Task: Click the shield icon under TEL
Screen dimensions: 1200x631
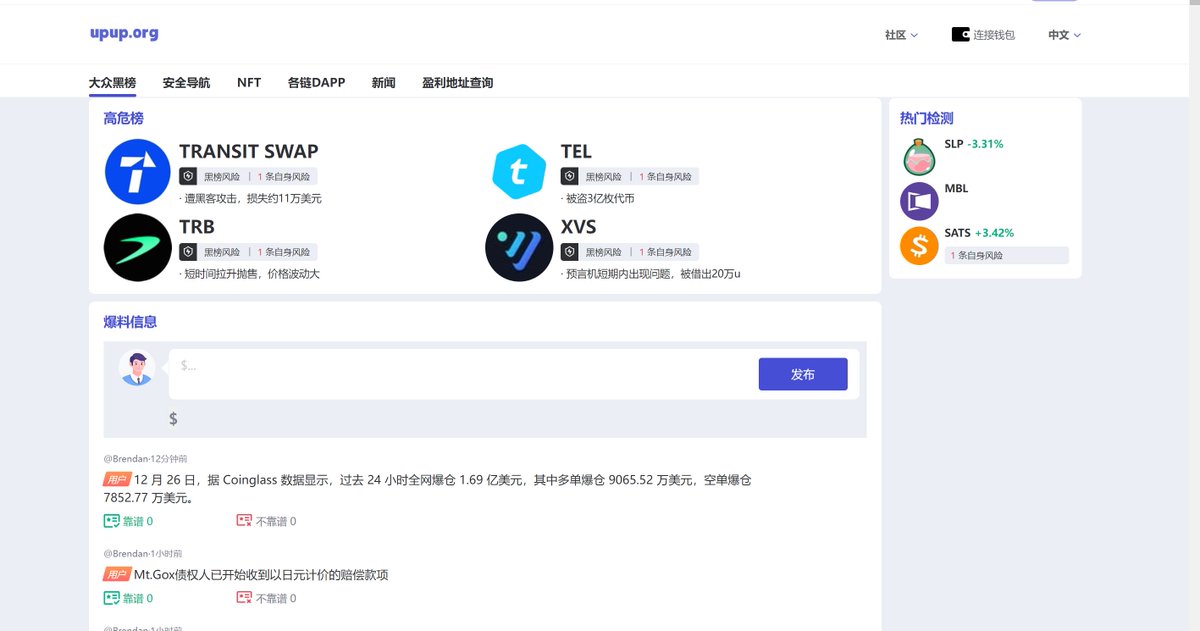Action: click(569, 176)
